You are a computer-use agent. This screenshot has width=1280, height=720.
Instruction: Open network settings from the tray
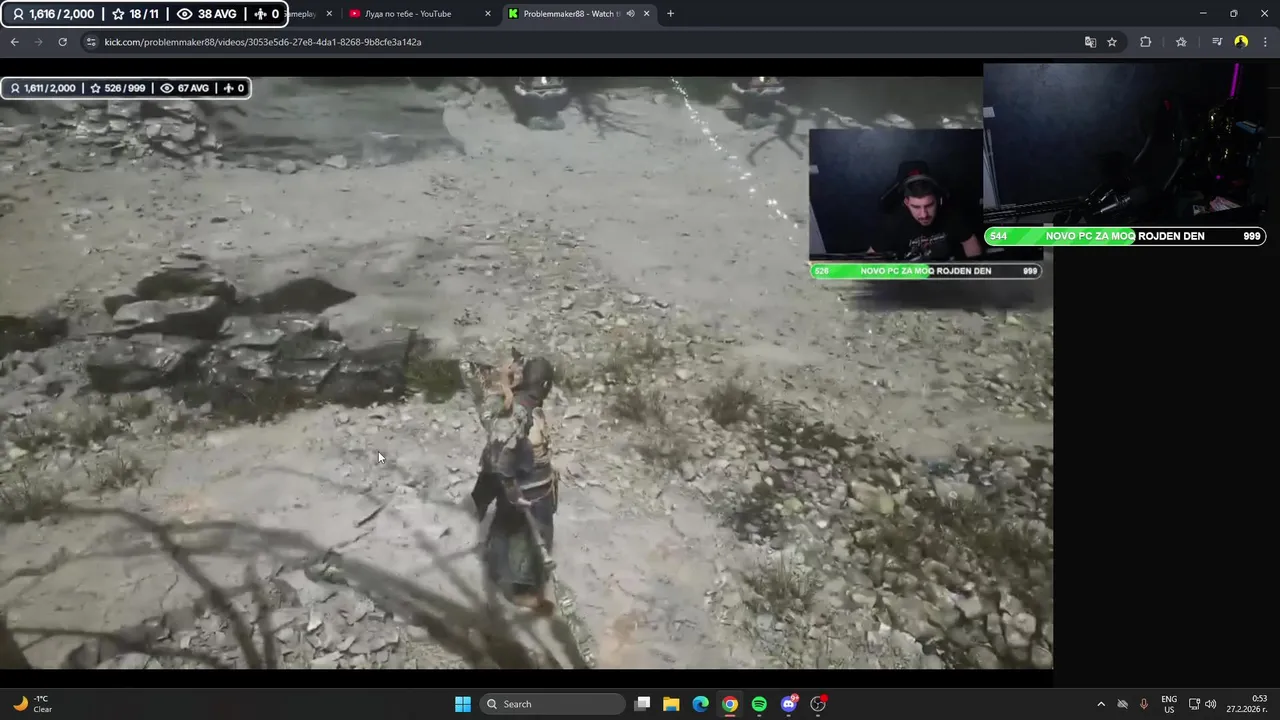click(x=1194, y=704)
